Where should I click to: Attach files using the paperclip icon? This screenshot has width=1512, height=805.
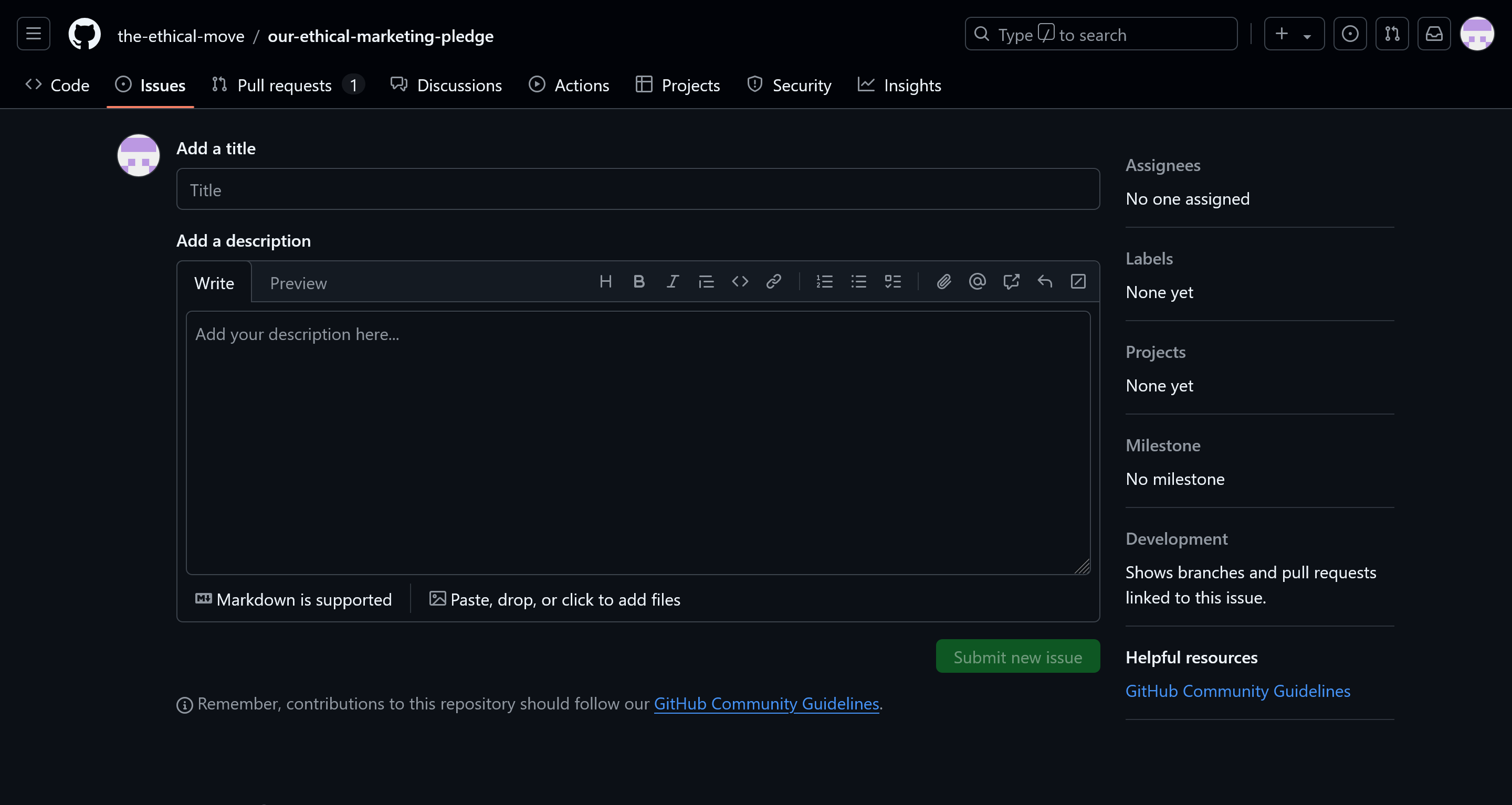(x=944, y=282)
